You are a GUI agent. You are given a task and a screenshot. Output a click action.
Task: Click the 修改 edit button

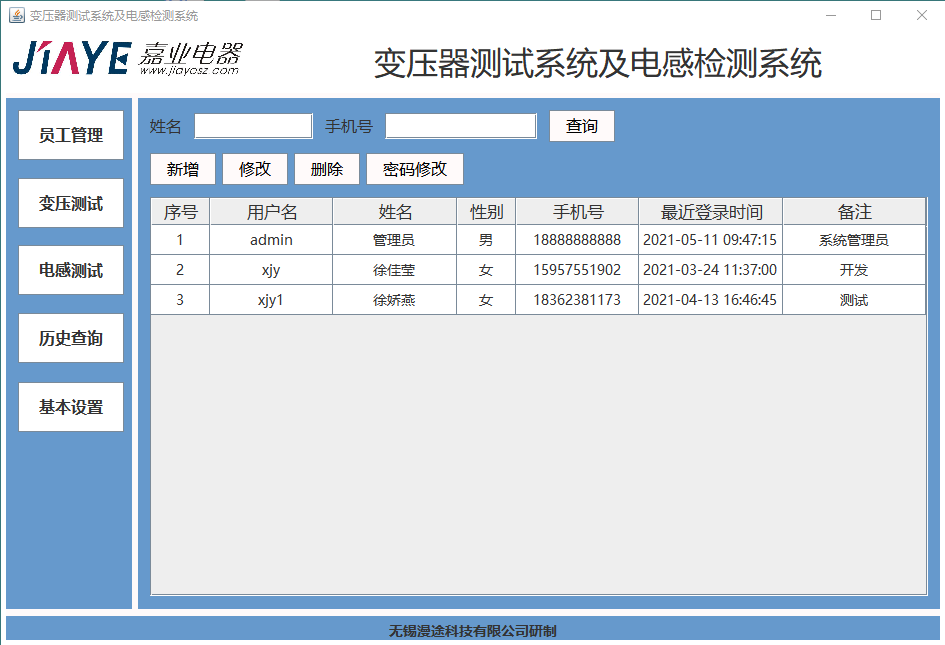(255, 169)
